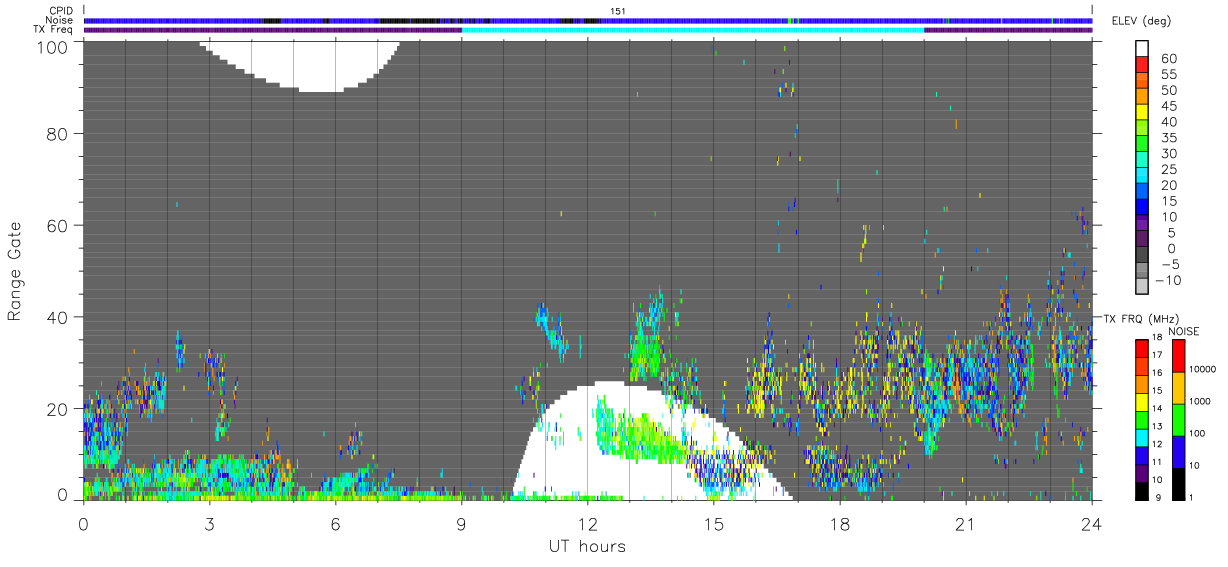Viewport: 1228px width, 567px height.
Task: Click the 80 tick label on Range Gate axis
Action: point(58,134)
